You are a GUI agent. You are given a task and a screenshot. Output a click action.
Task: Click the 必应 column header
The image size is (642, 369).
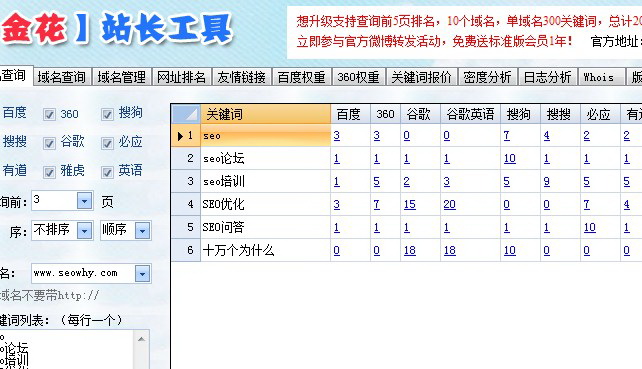tap(600, 114)
